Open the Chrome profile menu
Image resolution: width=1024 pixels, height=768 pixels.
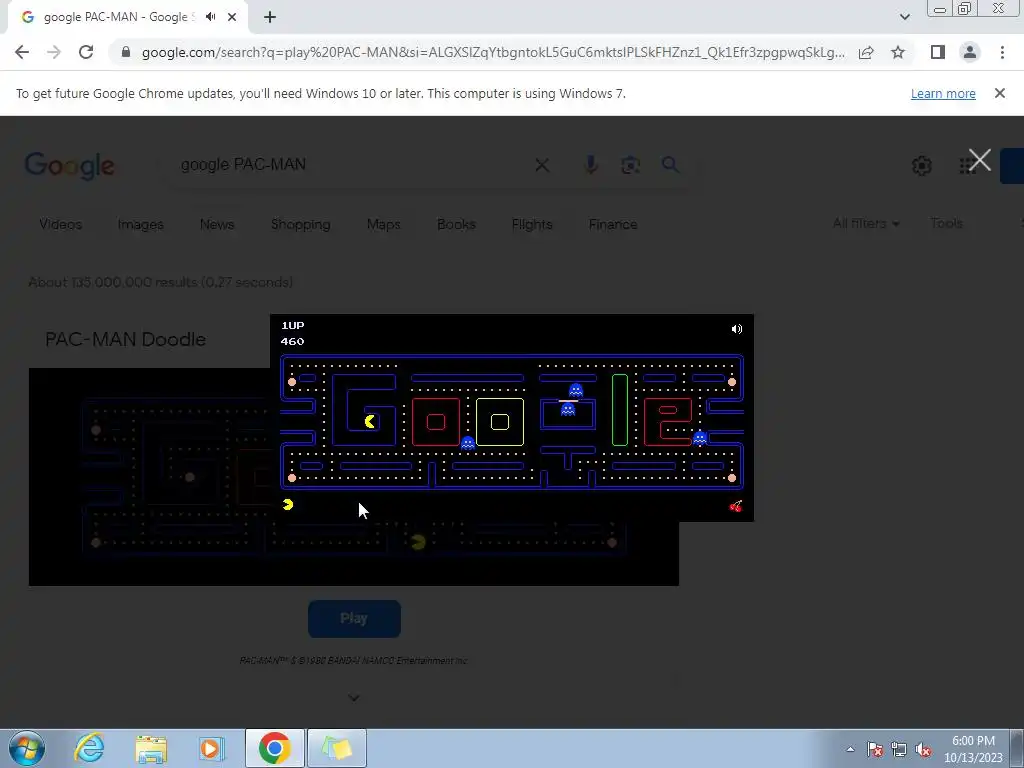[970, 52]
